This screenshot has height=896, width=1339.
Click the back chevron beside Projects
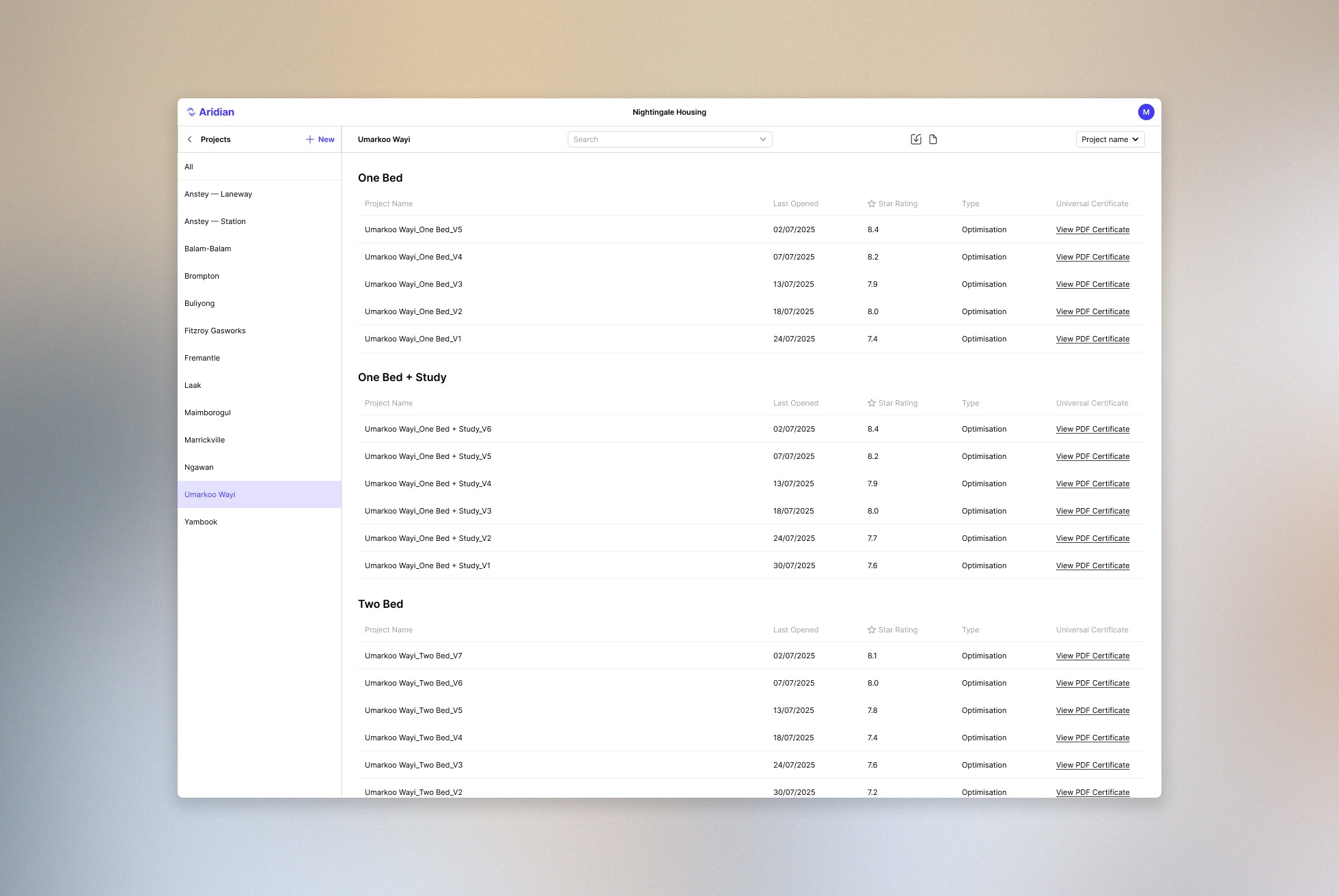click(x=190, y=139)
